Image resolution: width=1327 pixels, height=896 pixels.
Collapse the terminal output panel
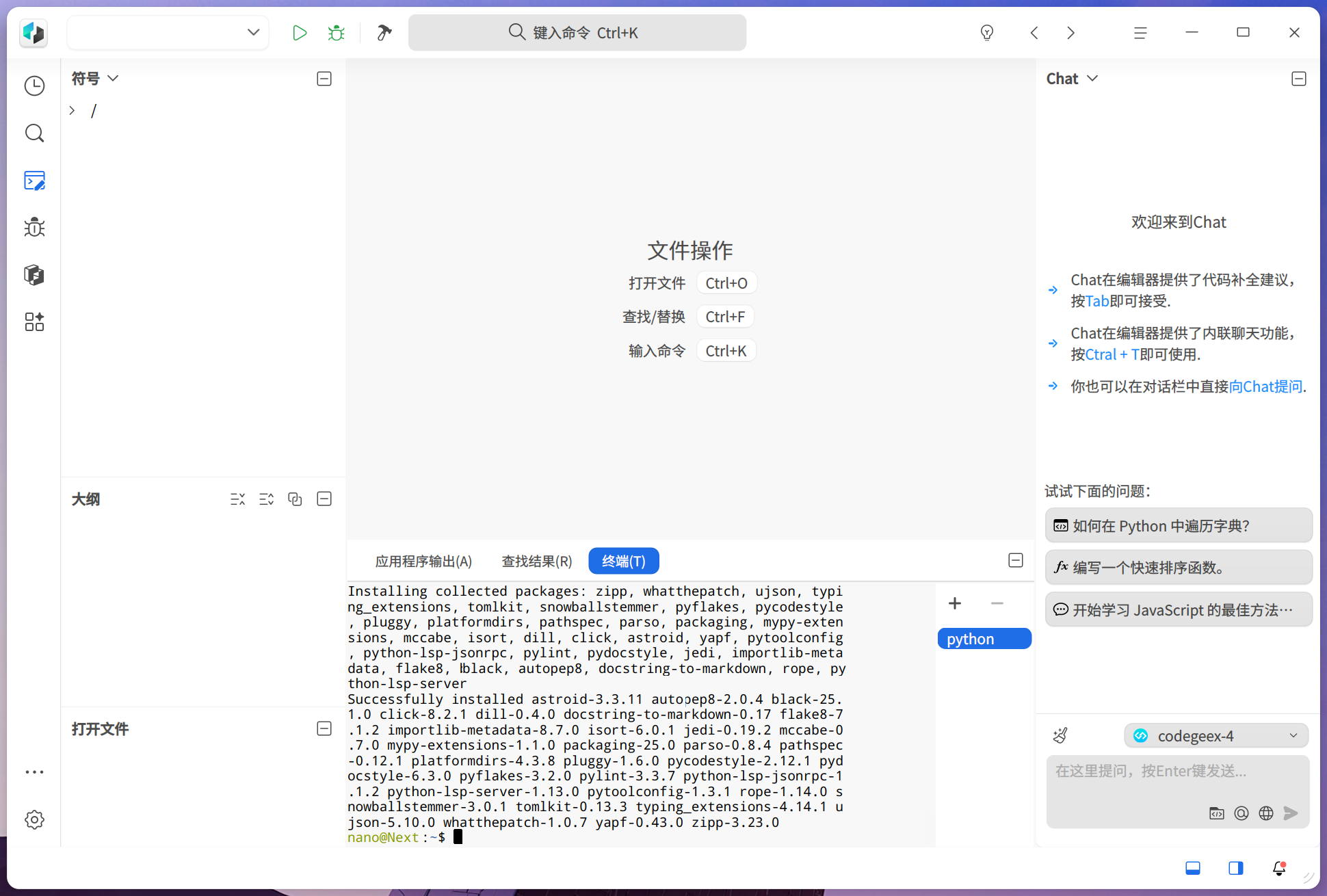click(x=1016, y=561)
